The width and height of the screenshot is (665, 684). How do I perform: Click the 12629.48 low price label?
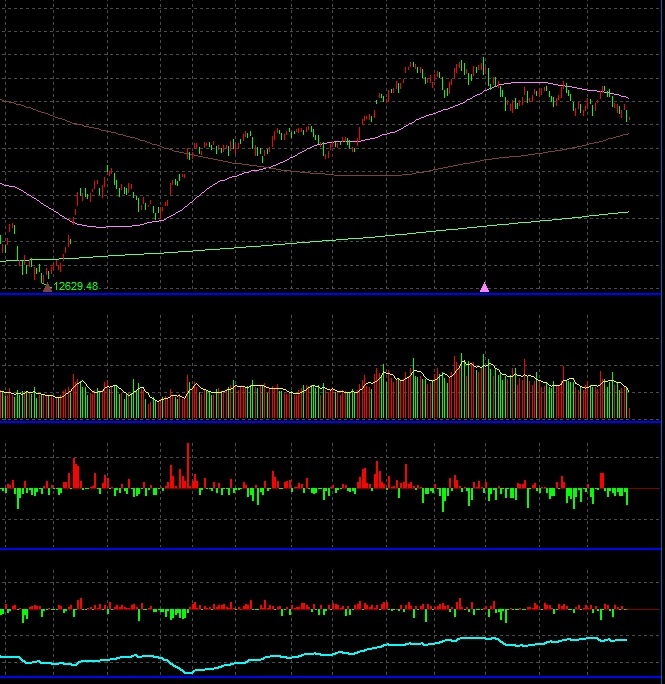76,286
